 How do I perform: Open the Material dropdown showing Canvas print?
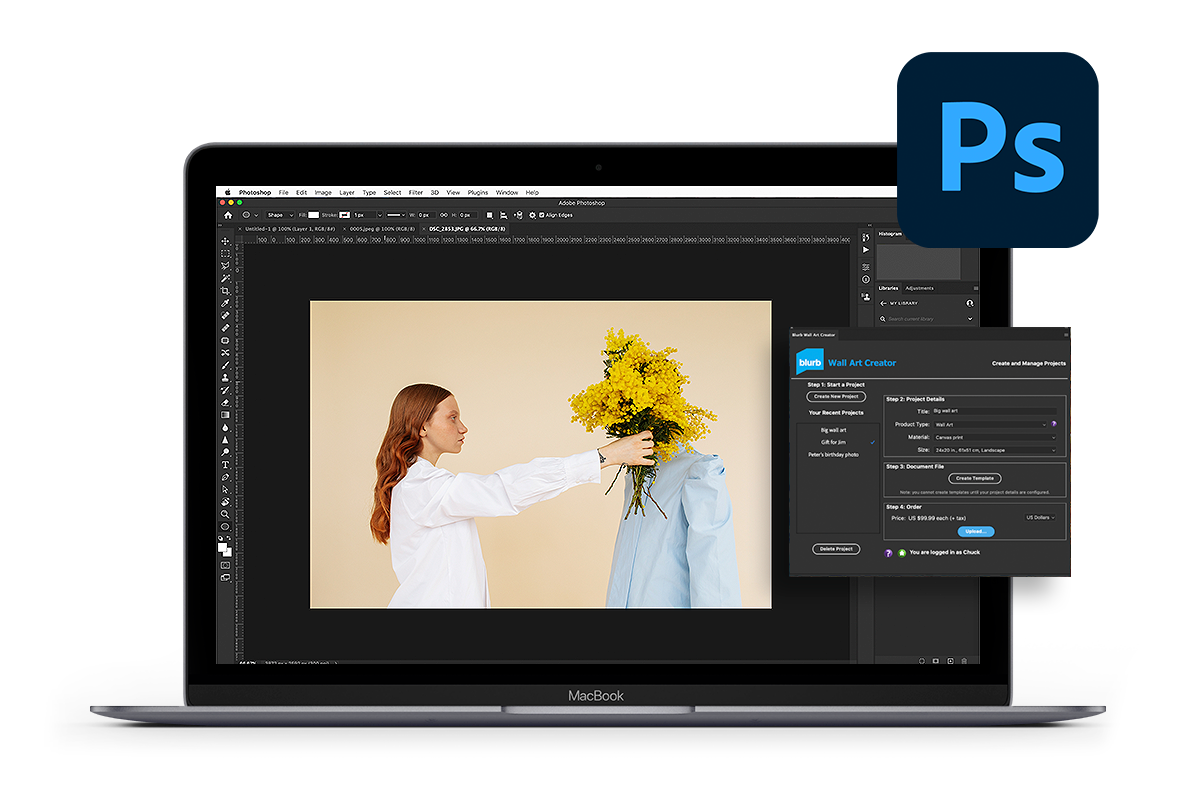994,437
